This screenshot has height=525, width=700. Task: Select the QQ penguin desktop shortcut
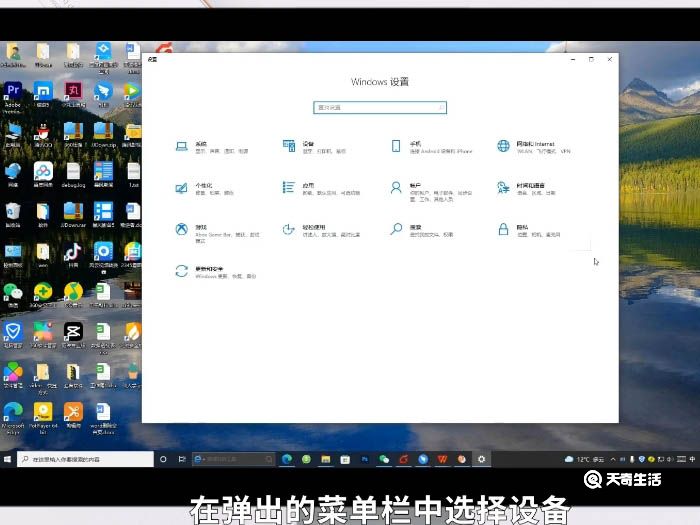(x=43, y=135)
